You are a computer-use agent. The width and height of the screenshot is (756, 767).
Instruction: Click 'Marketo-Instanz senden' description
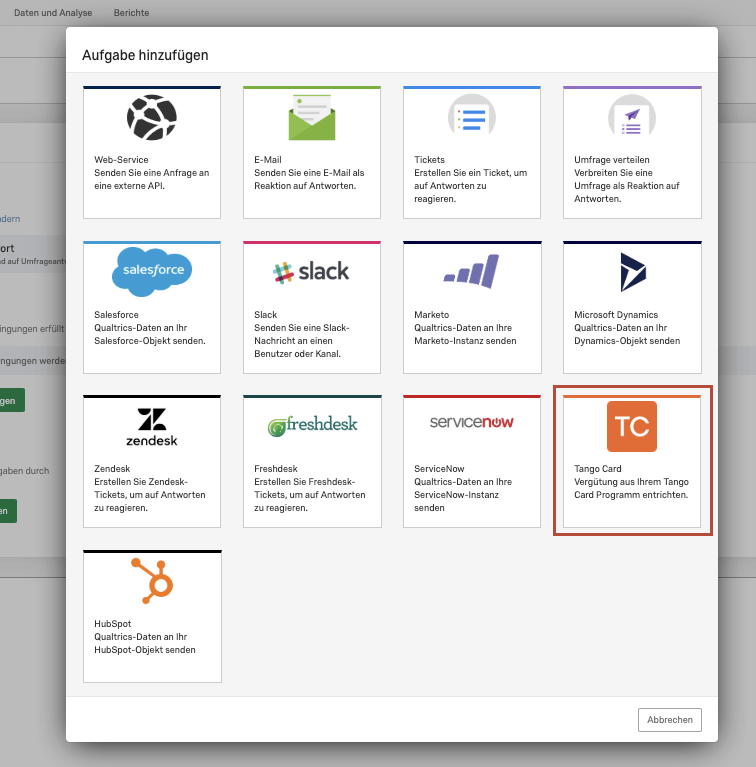465,334
